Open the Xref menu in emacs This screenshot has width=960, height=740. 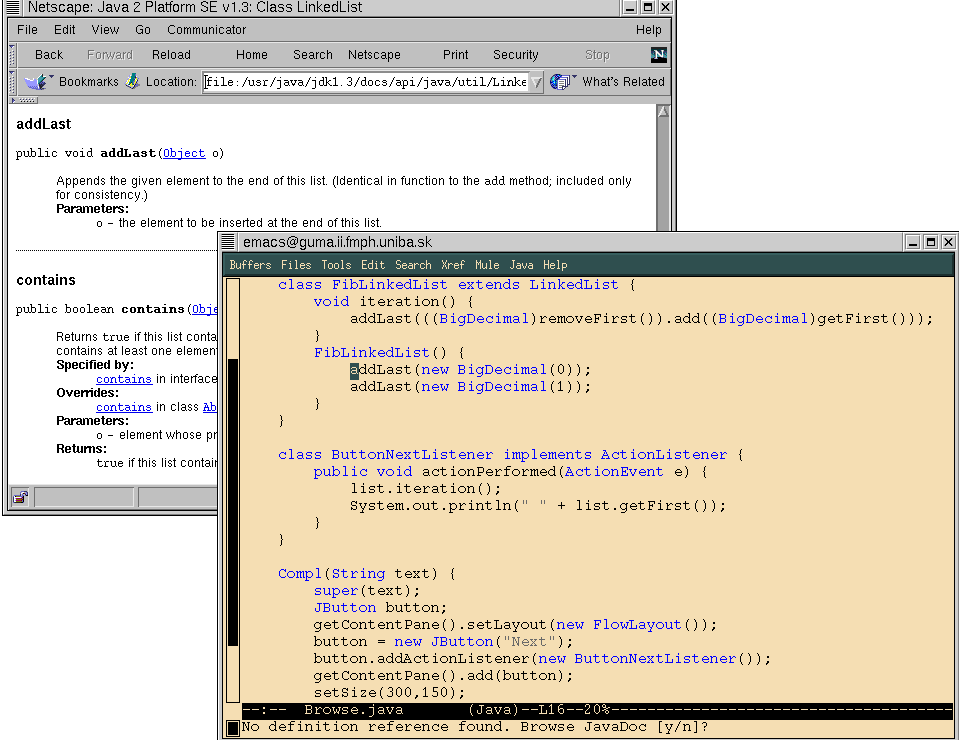pos(453,265)
